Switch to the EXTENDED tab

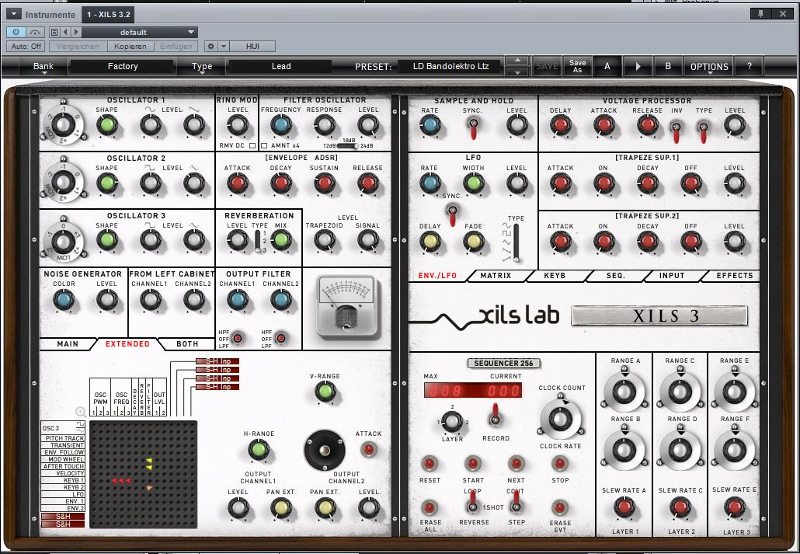click(128, 344)
